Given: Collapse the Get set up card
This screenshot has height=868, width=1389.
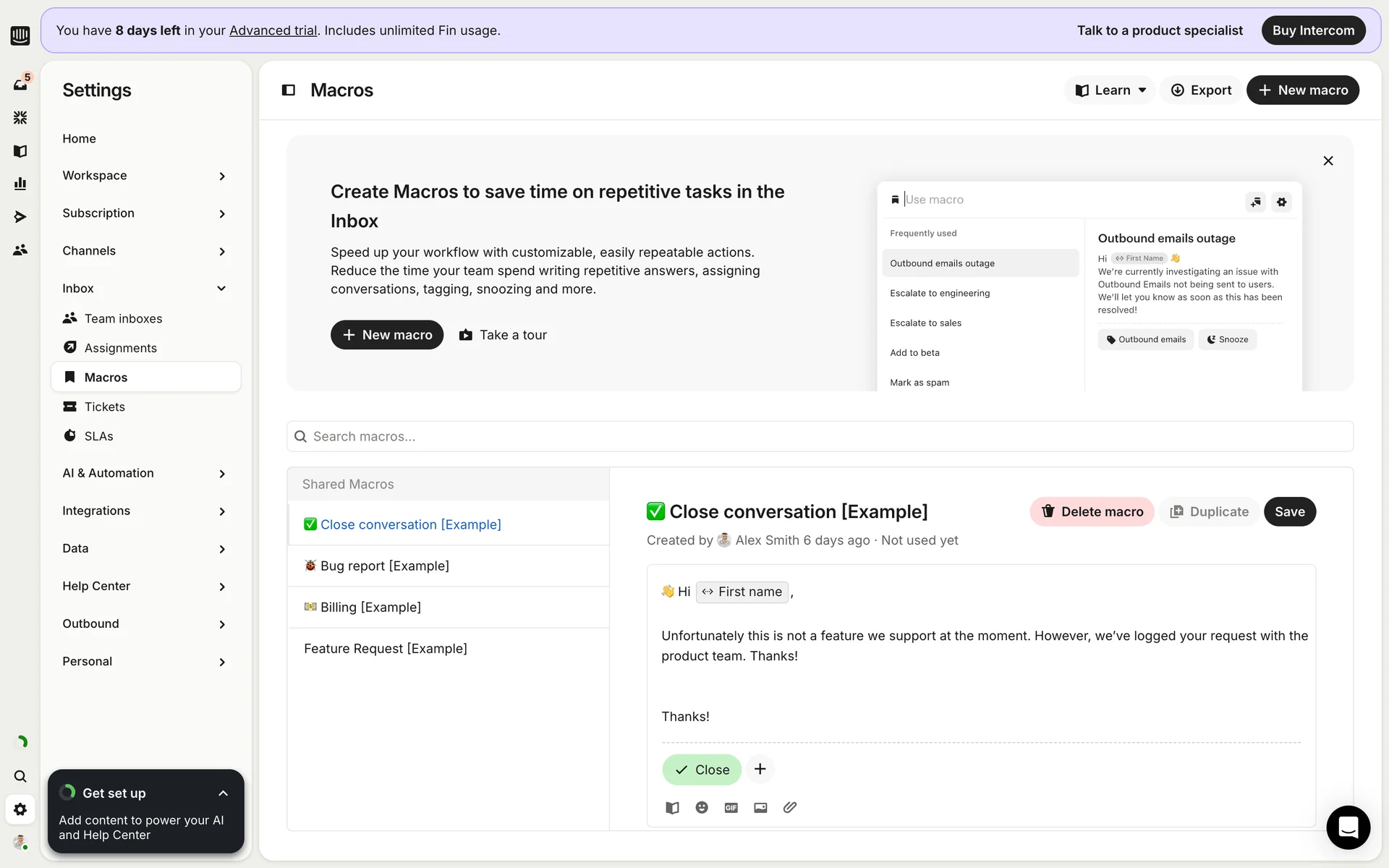Looking at the screenshot, I should tap(223, 793).
